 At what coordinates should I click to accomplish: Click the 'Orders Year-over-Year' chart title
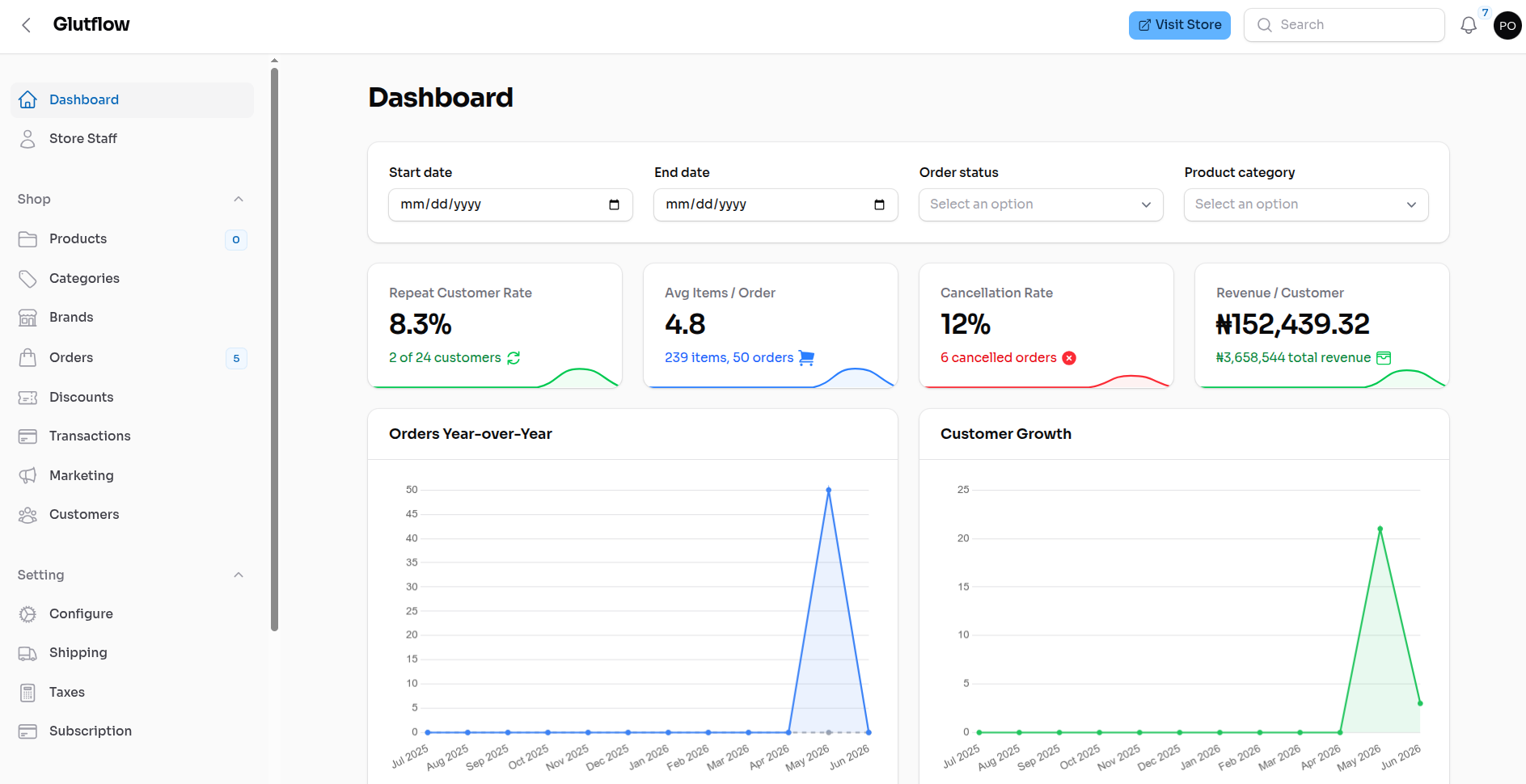[470, 434]
